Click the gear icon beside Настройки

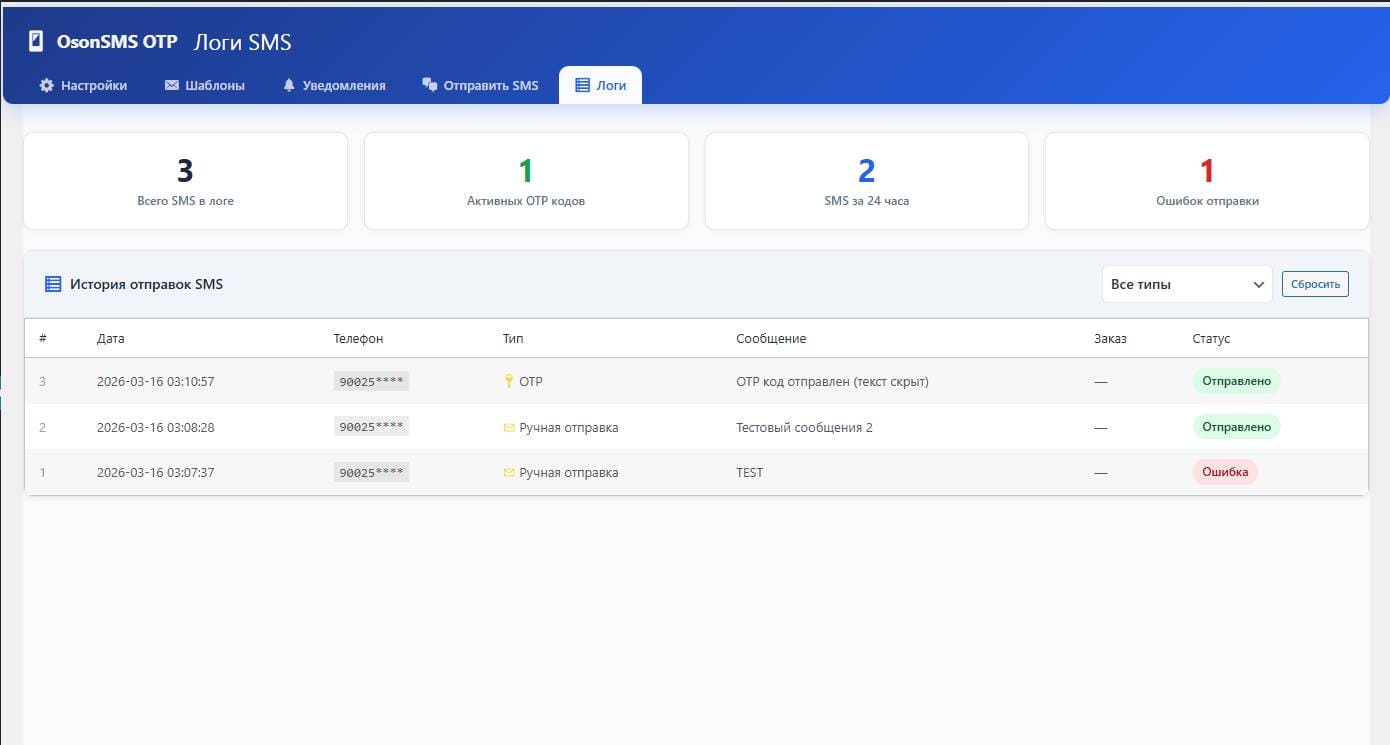pos(46,86)
